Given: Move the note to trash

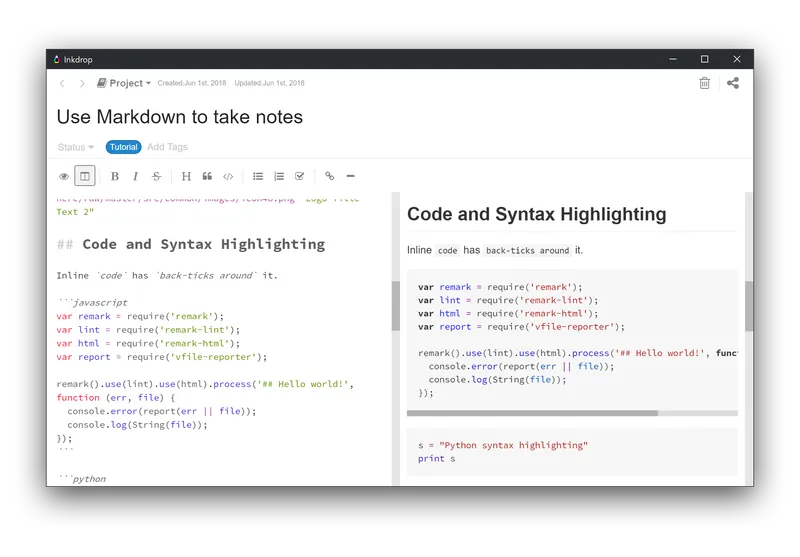Looking at the screenshot, I should point(705,83).
